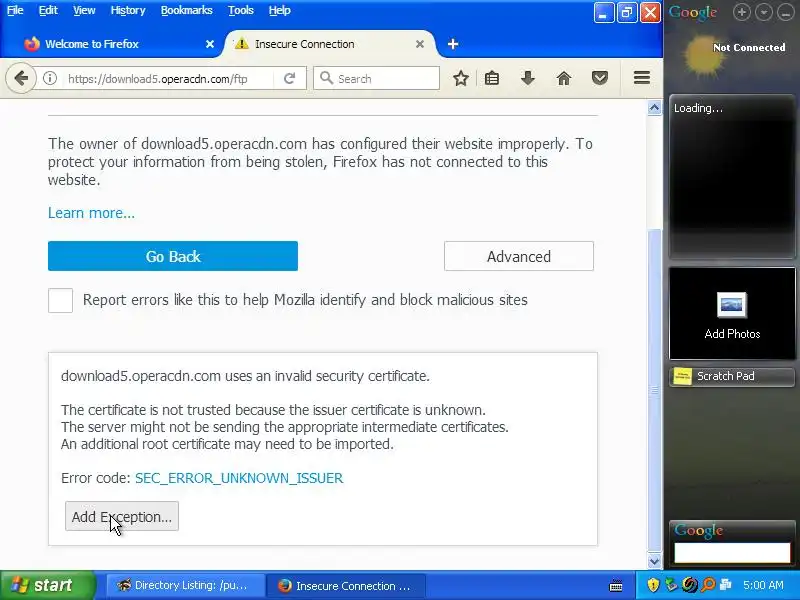The height and width of the screenshot is (600, 800).
Task: Focus the Search input field
Action: point(377,78)
